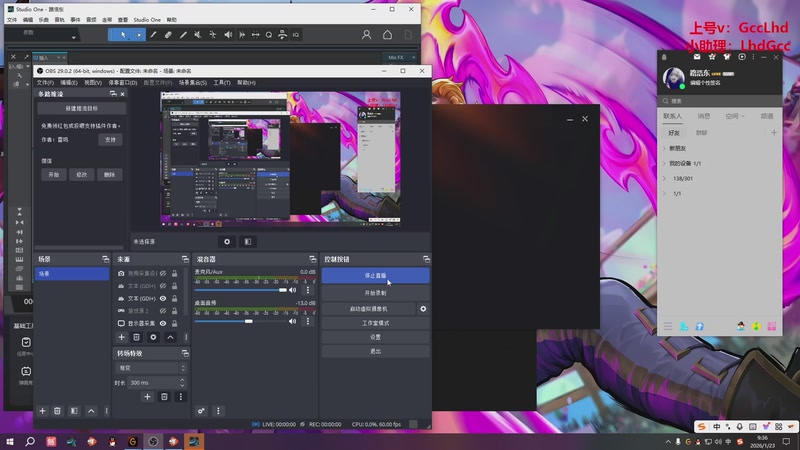This screenshot has height=450, width=800.
Task: Hide the display capture source
Action: [x=163, y=323]
